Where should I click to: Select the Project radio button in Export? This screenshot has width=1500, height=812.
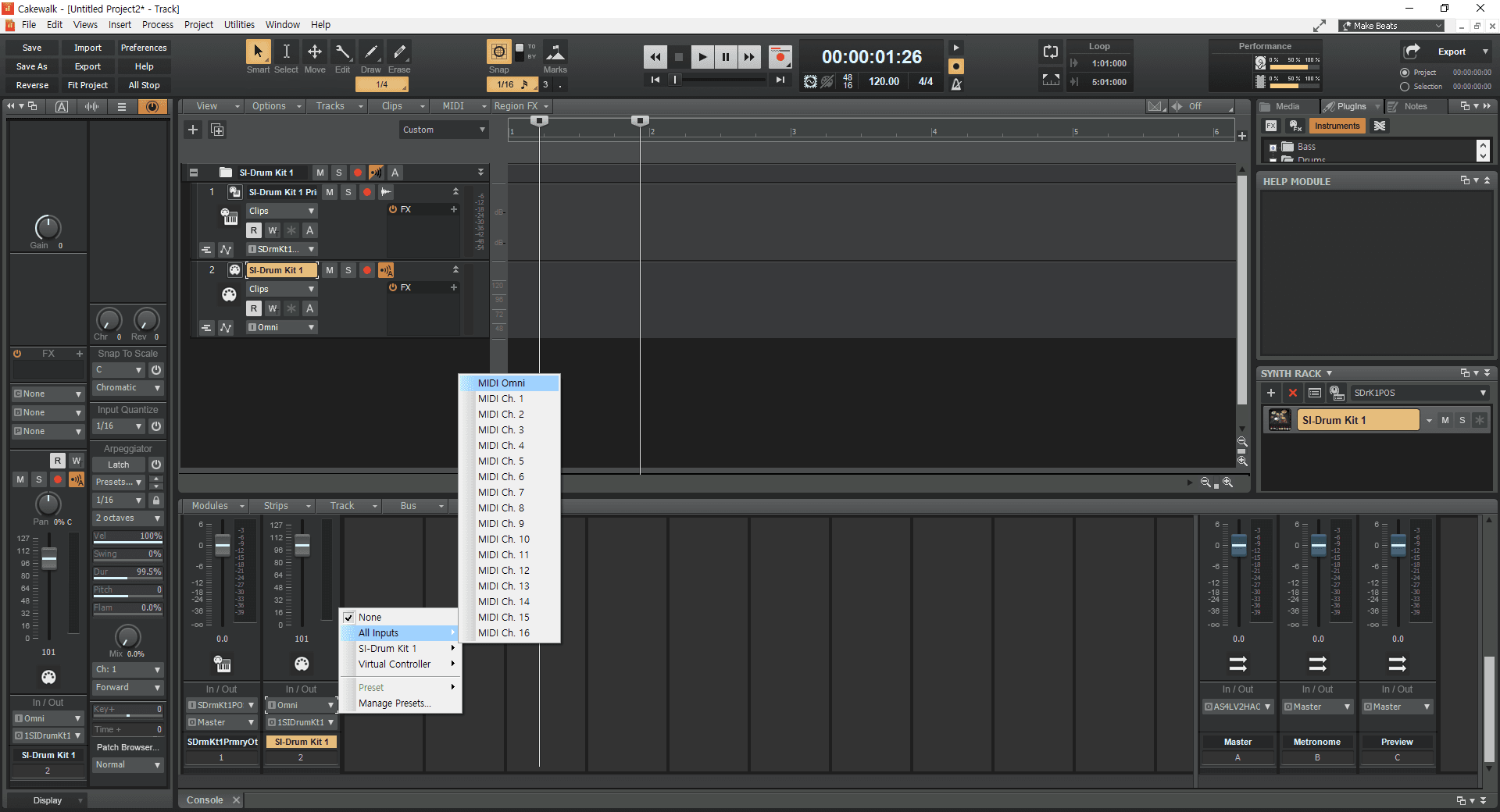pos(1405,73)
